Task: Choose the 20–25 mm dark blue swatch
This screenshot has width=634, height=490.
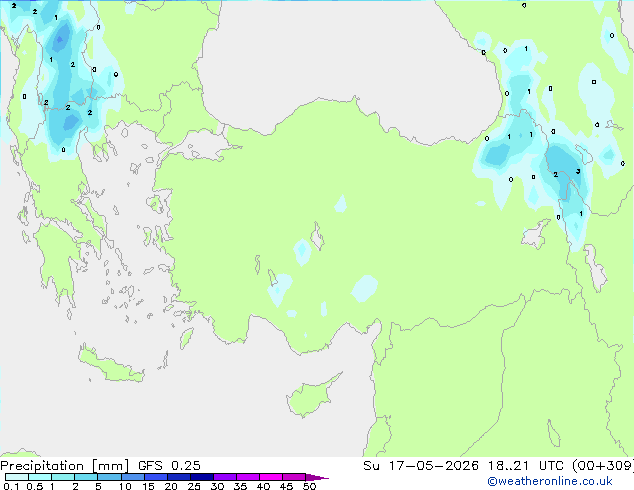Action: coord(178,477)
